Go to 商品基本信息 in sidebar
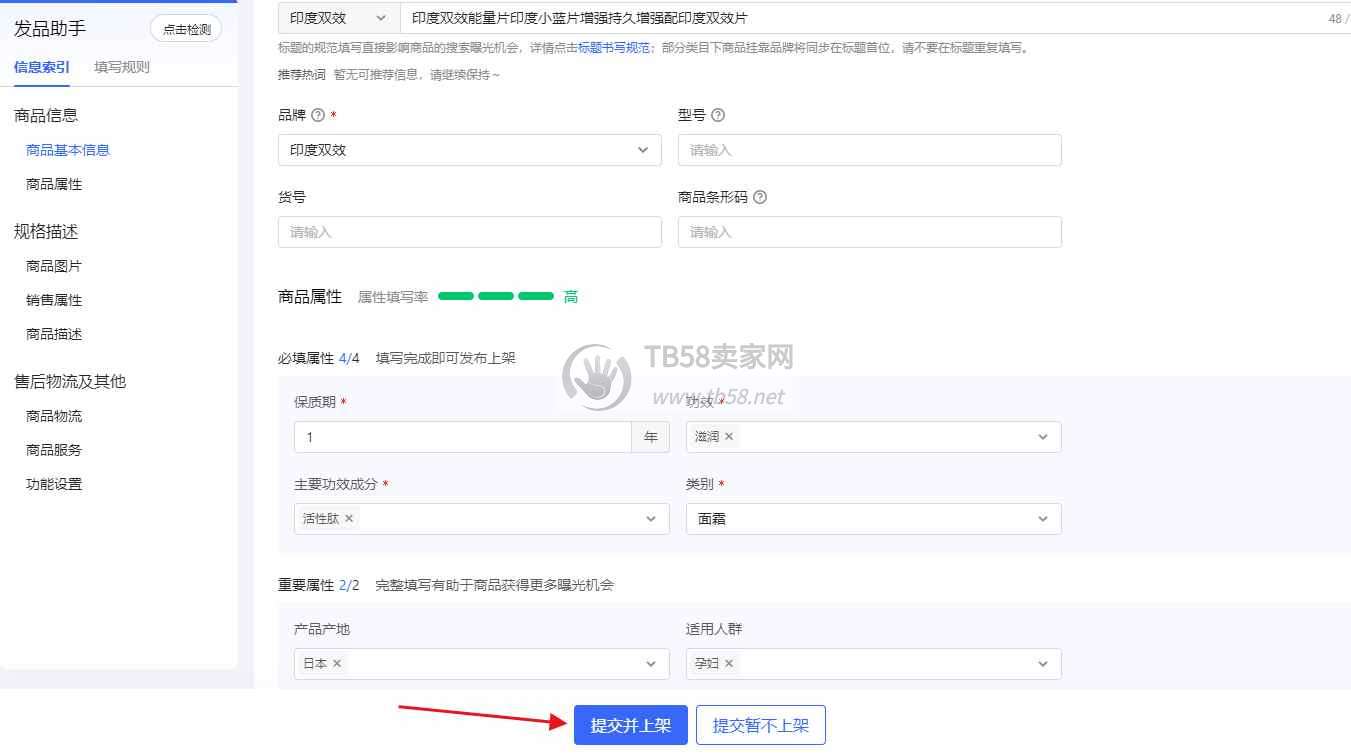This screenshot has height=755, width=1351. point(68,150)
